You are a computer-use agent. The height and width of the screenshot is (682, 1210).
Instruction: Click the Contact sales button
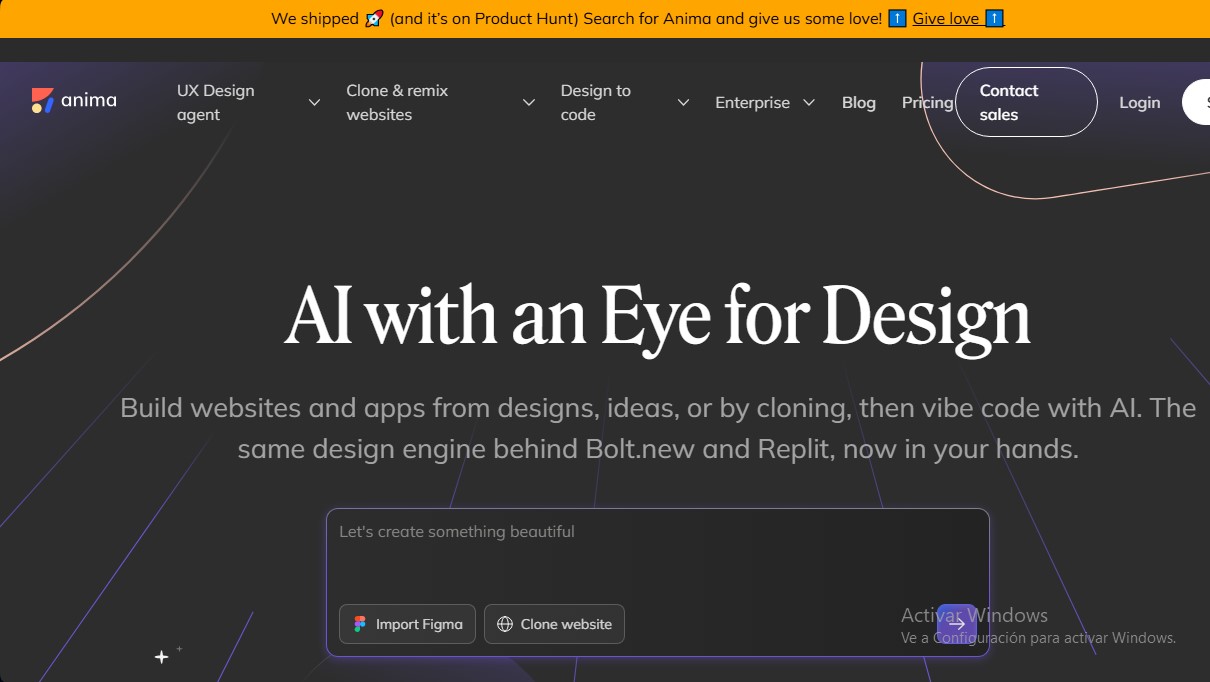1026,102
